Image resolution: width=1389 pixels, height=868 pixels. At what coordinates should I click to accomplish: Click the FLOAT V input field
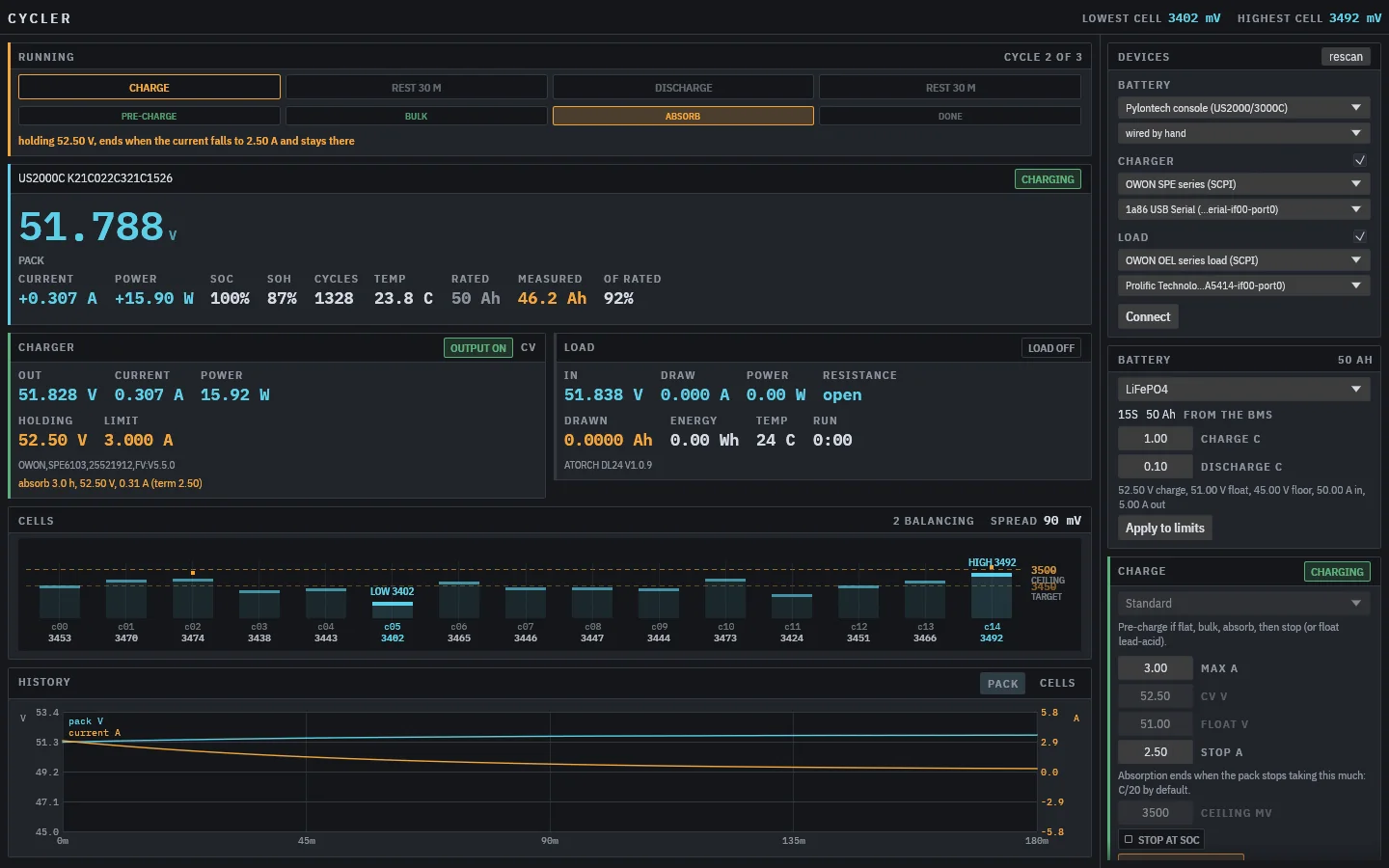point(1156,724)
